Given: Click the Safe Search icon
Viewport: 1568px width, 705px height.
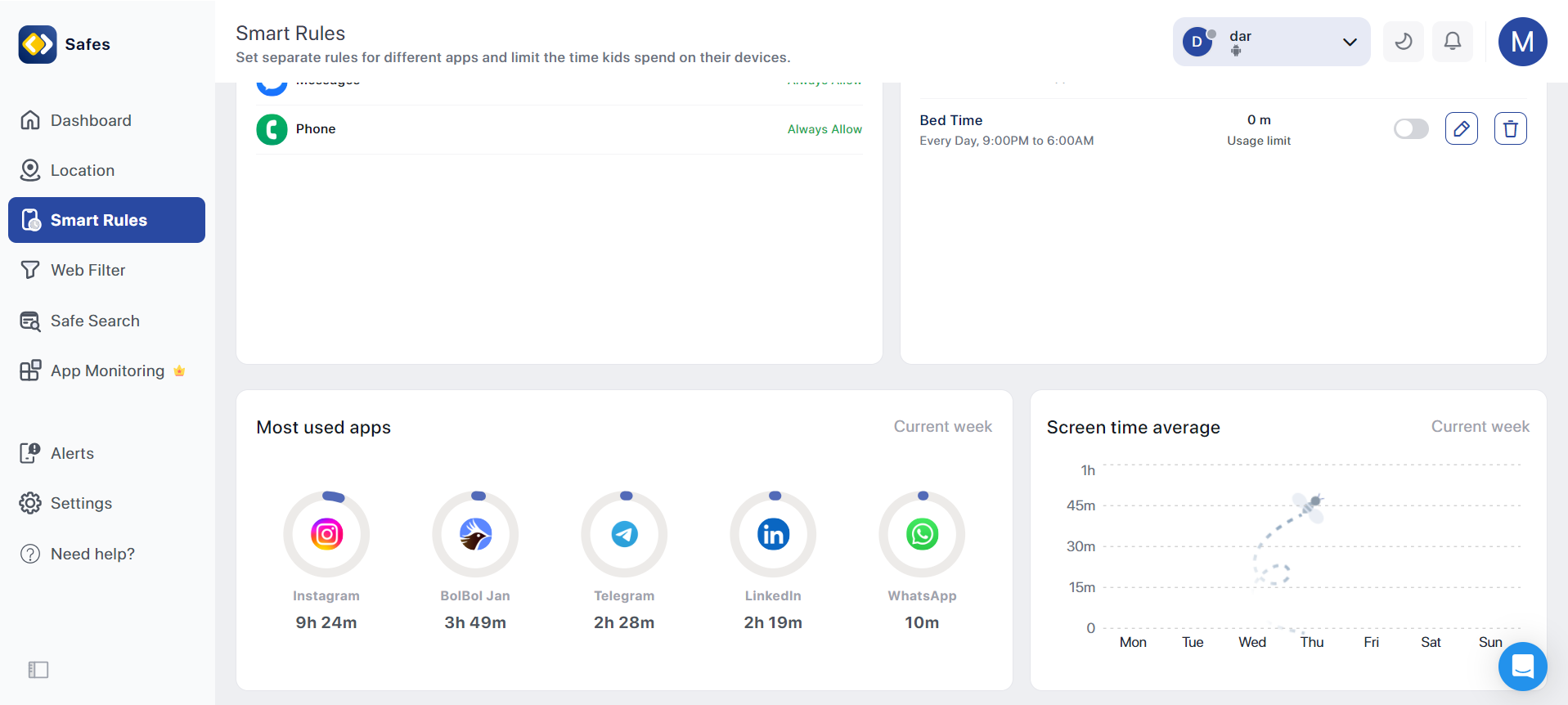Looking at the screenshot, I should point(30,321).
